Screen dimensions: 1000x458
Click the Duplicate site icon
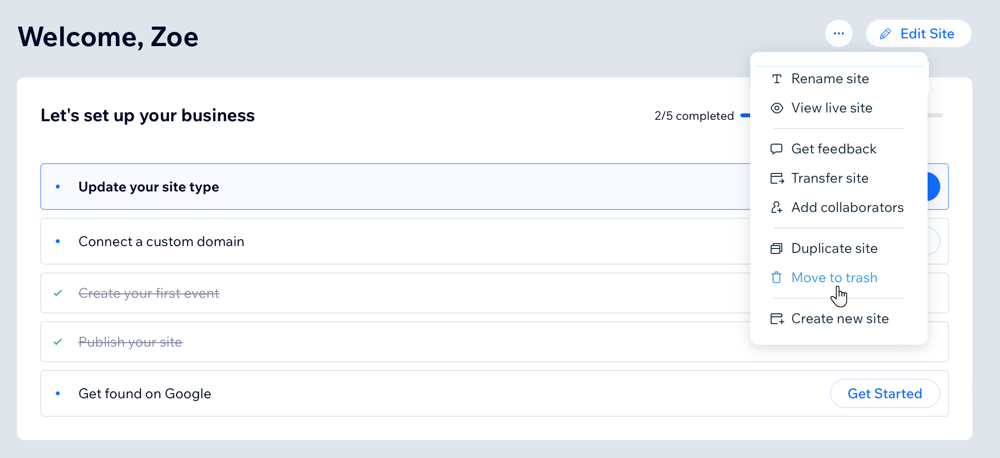coord(776,249)
